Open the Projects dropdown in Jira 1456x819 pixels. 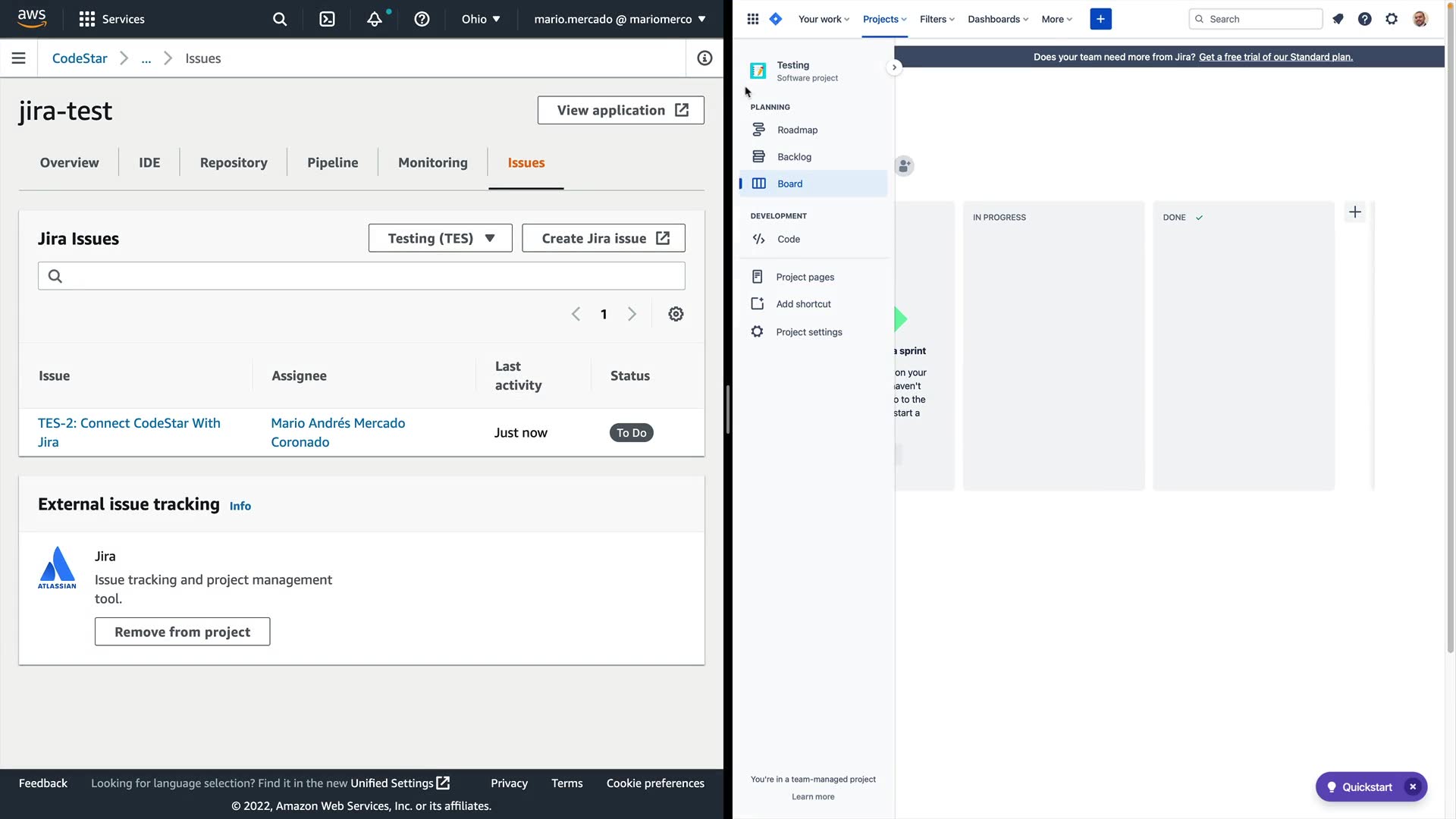tap(884, 19)
